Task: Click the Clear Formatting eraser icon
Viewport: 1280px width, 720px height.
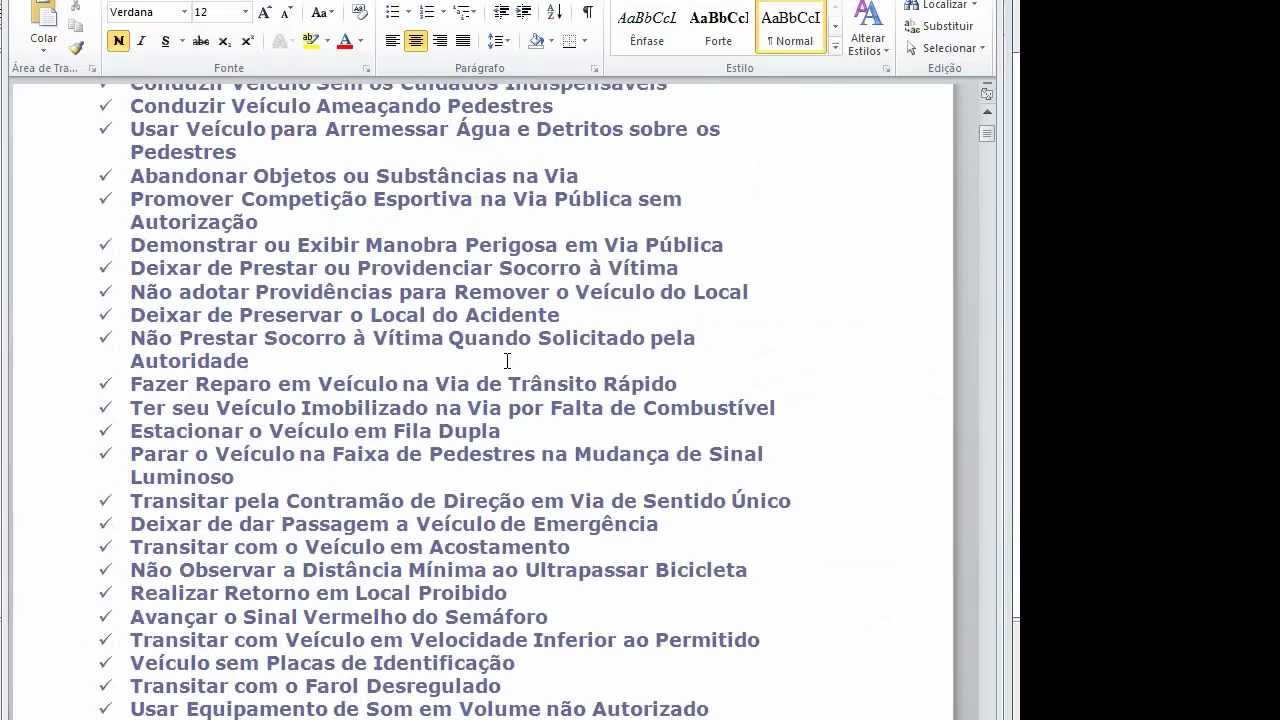Action: point(361,12)
